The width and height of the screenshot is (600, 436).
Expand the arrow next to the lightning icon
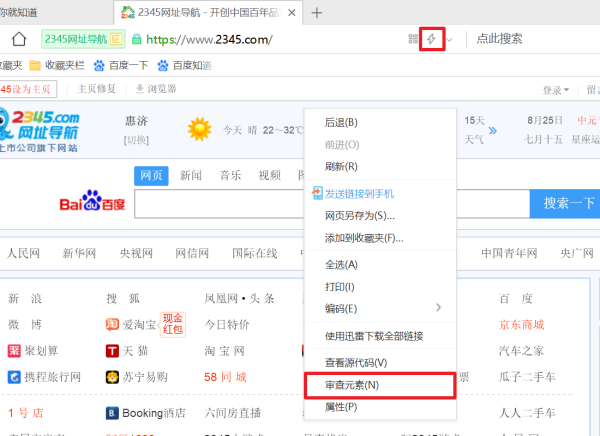tap(449, 39)
